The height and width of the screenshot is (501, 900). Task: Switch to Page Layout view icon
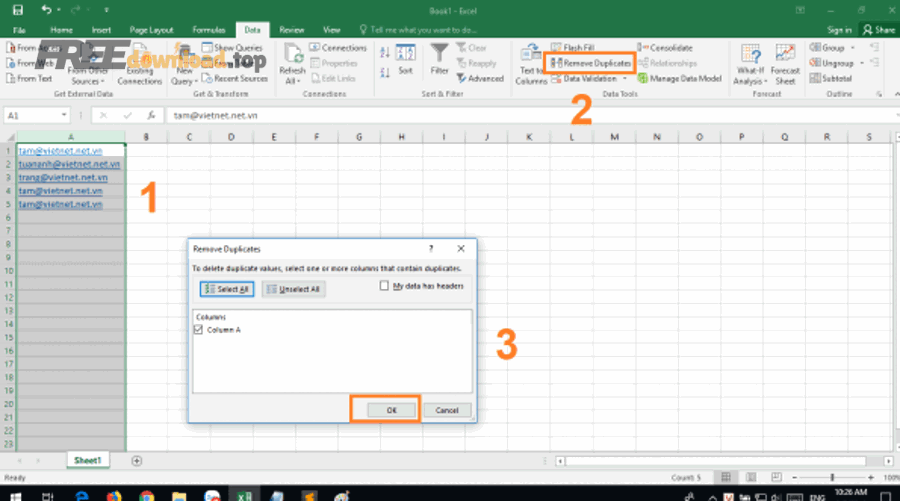tap(751, 477)
